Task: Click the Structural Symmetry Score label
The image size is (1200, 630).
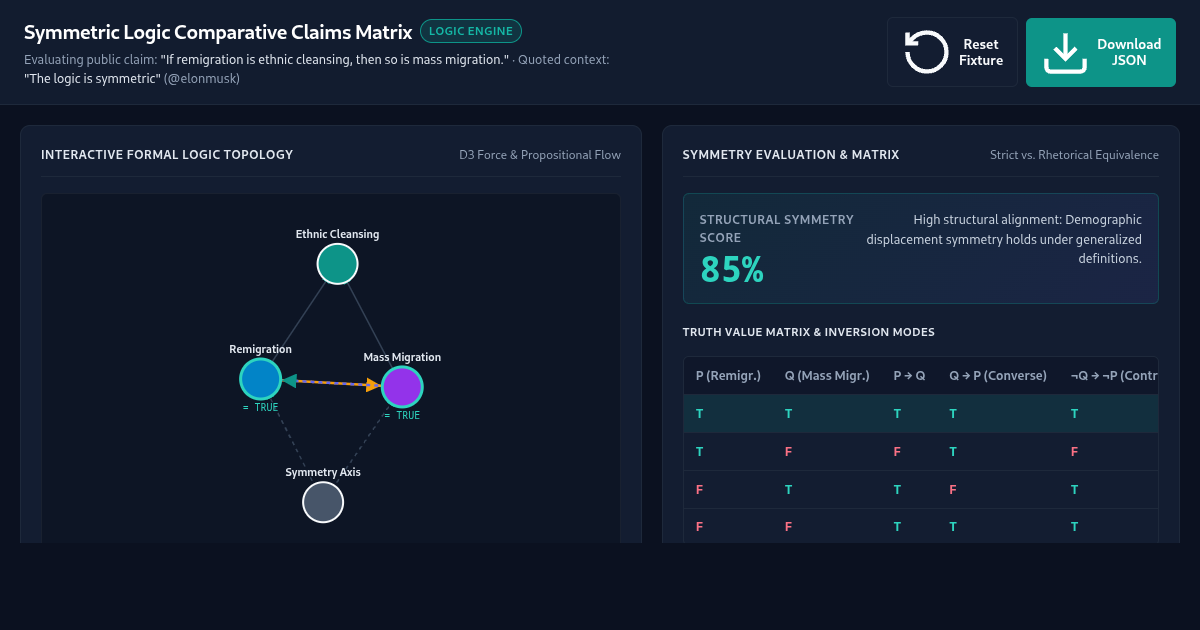Action: click(777, 229)
